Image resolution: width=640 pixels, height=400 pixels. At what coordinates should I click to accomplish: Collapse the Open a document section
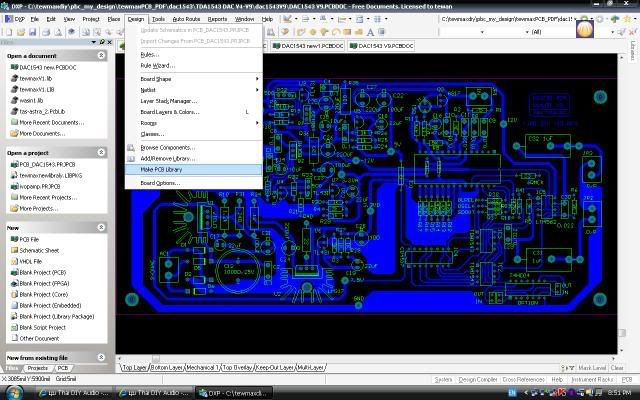(101, 55)
